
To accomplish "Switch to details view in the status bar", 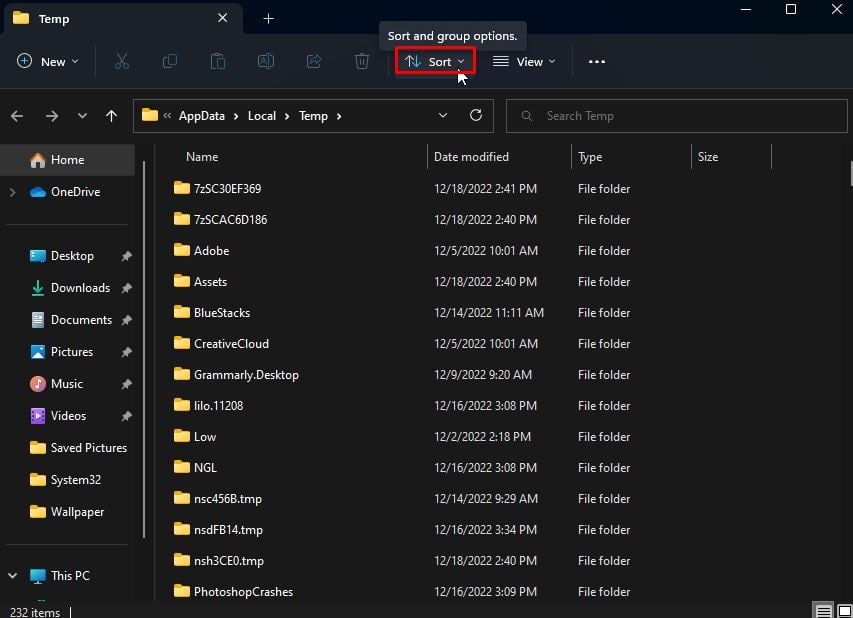I will pos(822,610).
